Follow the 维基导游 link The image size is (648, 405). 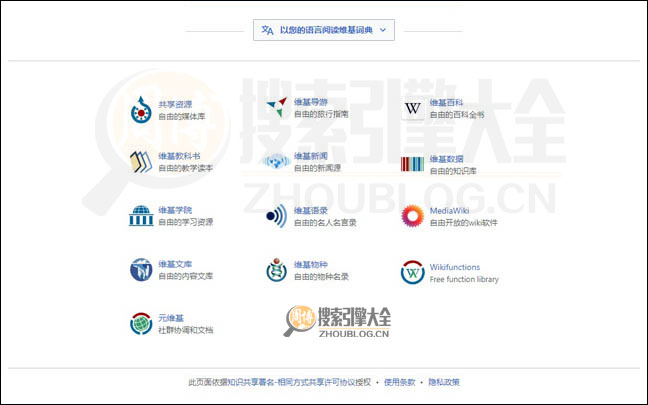click(x=311, y=102)
